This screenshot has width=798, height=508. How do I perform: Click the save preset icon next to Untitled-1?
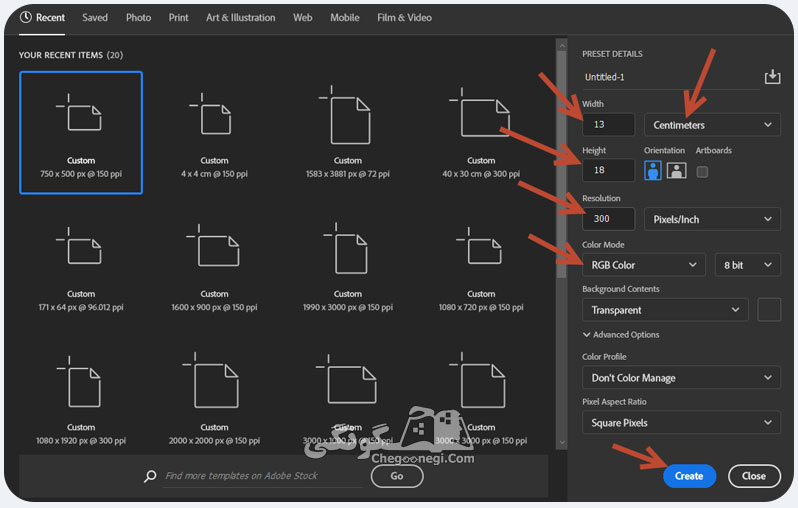pos(772,77)
